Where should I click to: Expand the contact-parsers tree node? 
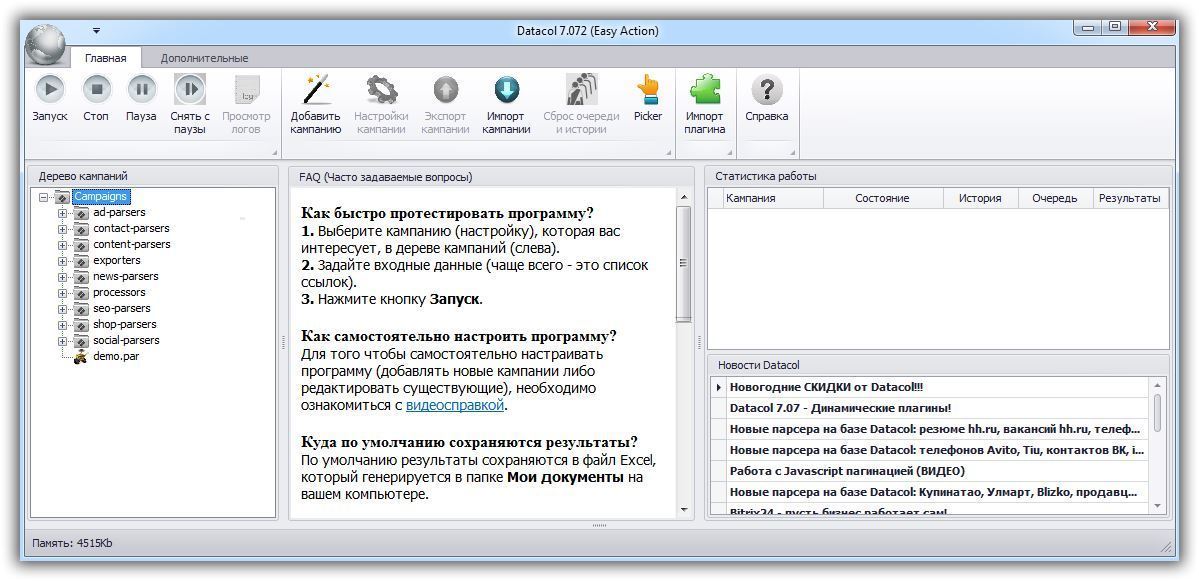pyautogui.click(x=63, y=229)
